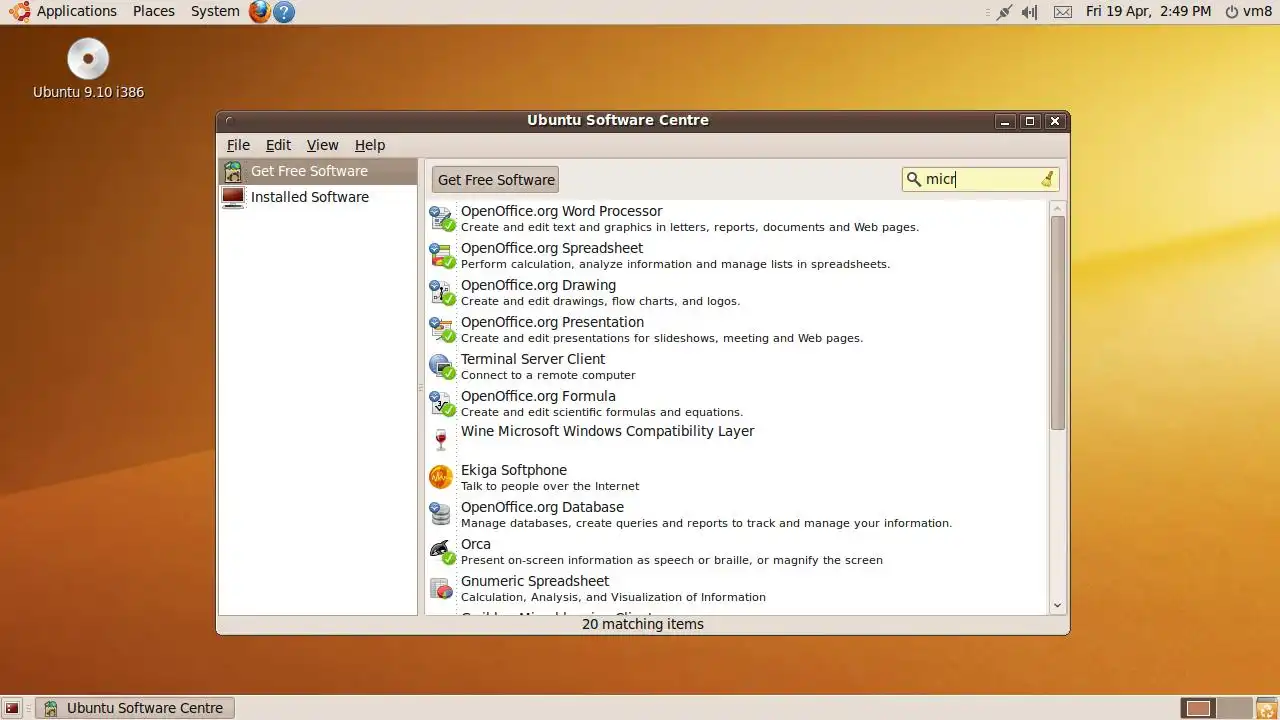This screenshot has height=720, width=1280.
Task: Select Installed Software in sidebar
Action: (318, 197)
